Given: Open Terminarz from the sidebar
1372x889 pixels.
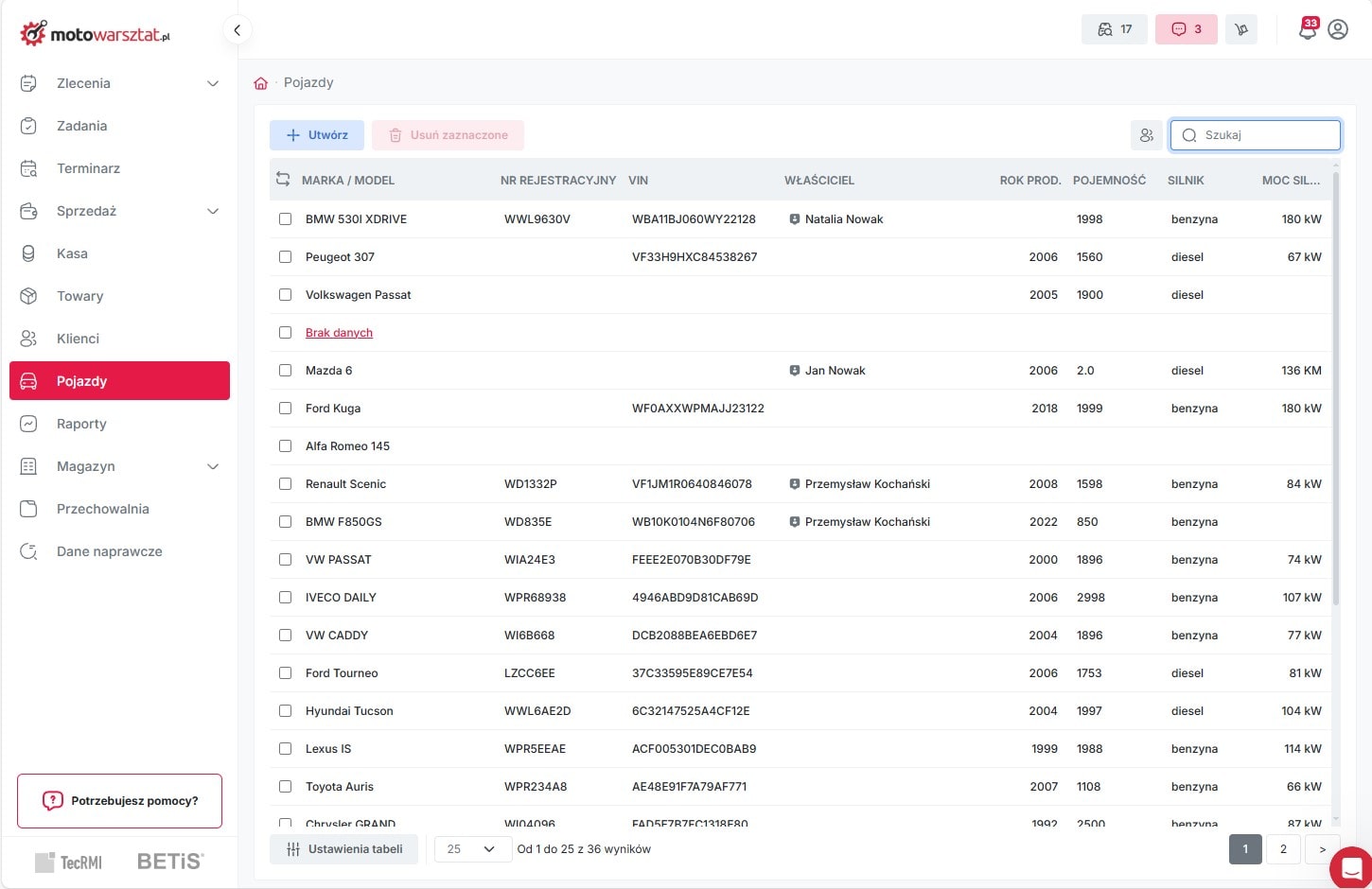Looking at the screenshot, I should (x=88, y=168).
